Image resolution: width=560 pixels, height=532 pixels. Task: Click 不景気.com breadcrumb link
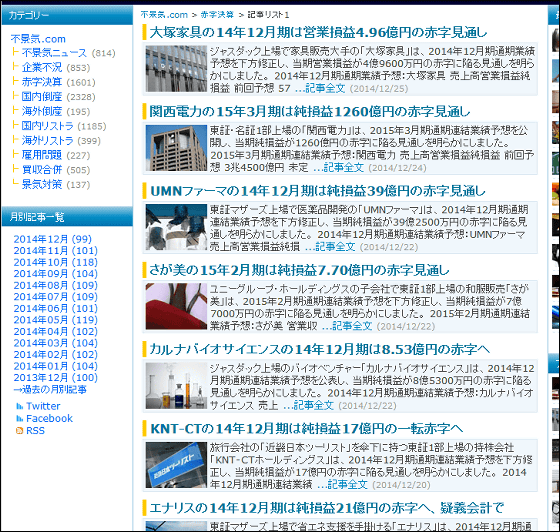click(x=164, y=15)
